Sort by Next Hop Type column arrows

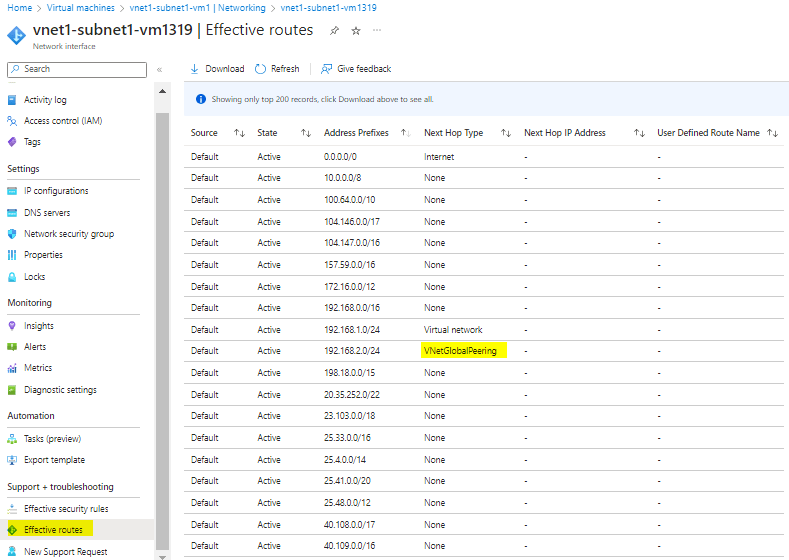[x=505, y=133]
